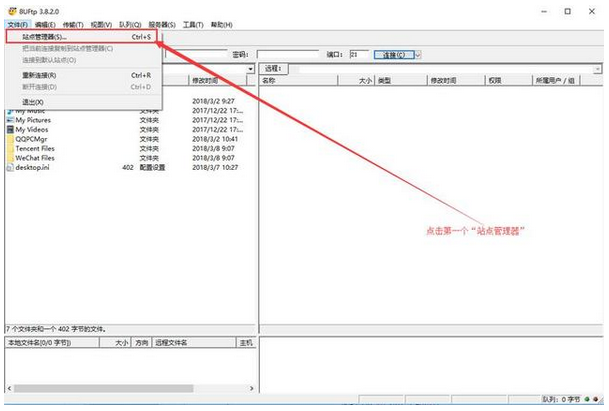Click the QQPCMgr folder icon
This screenshot has width=609, height=411.
tap(10, 139)
